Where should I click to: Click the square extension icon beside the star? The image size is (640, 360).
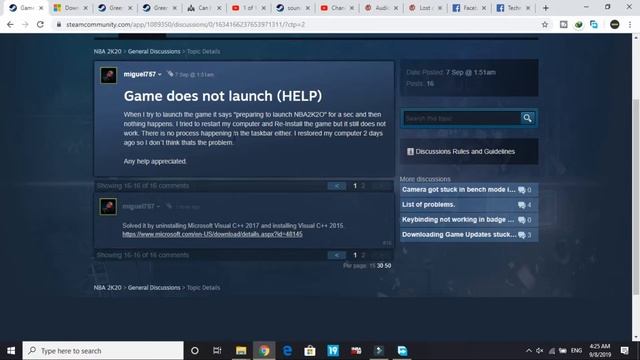click(x=563, y=24)
